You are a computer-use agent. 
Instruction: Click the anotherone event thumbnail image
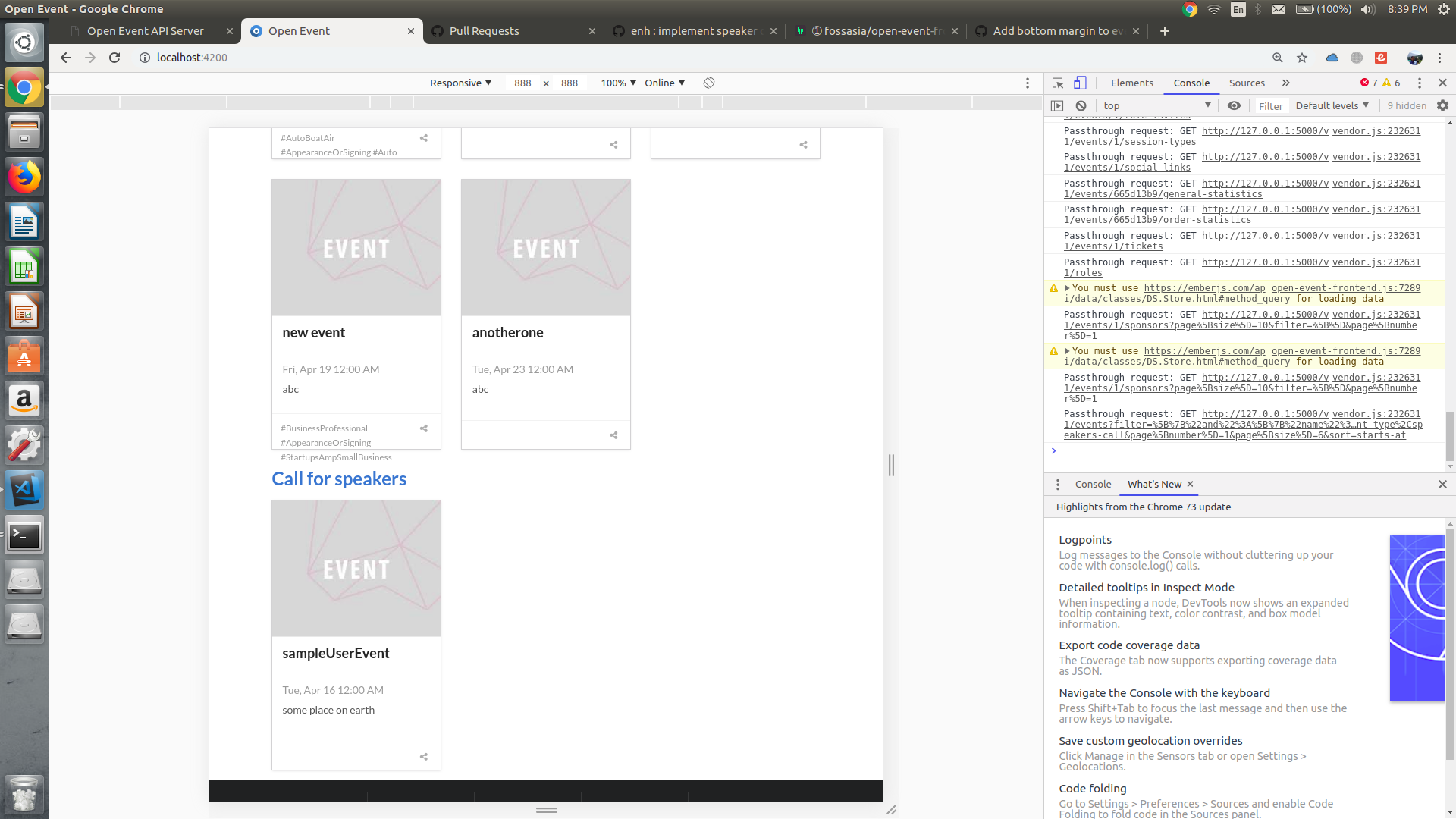click(546, 247)
